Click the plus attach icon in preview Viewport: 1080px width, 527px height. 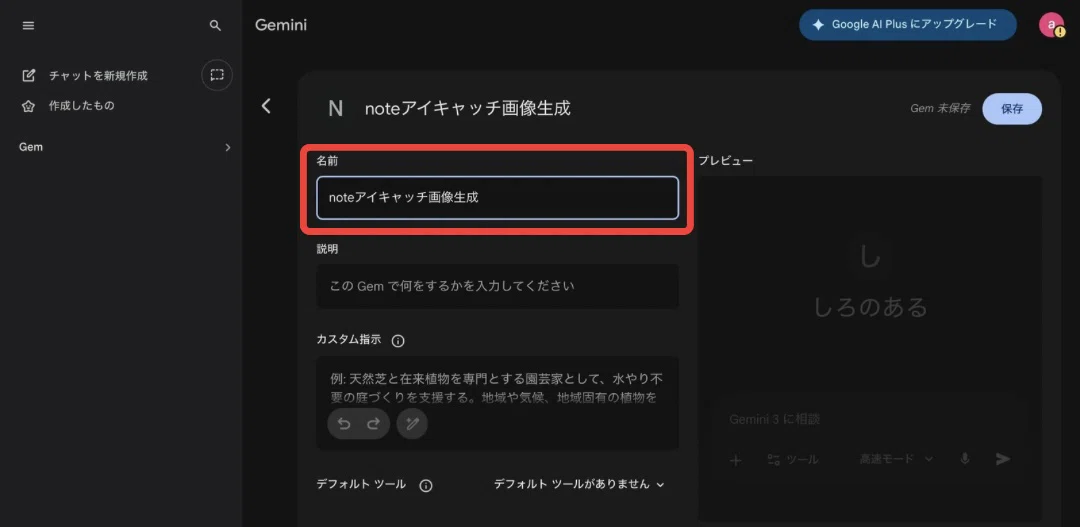(x=735, y=459)
